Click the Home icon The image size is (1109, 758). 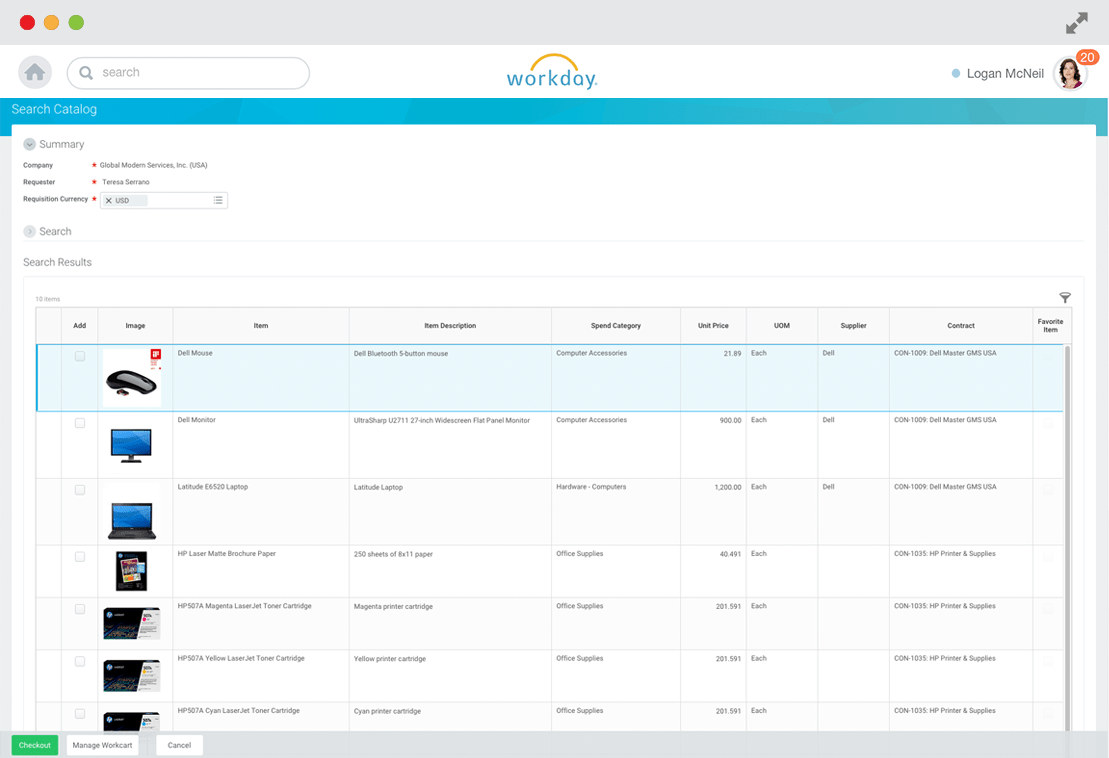click(34, 72)
